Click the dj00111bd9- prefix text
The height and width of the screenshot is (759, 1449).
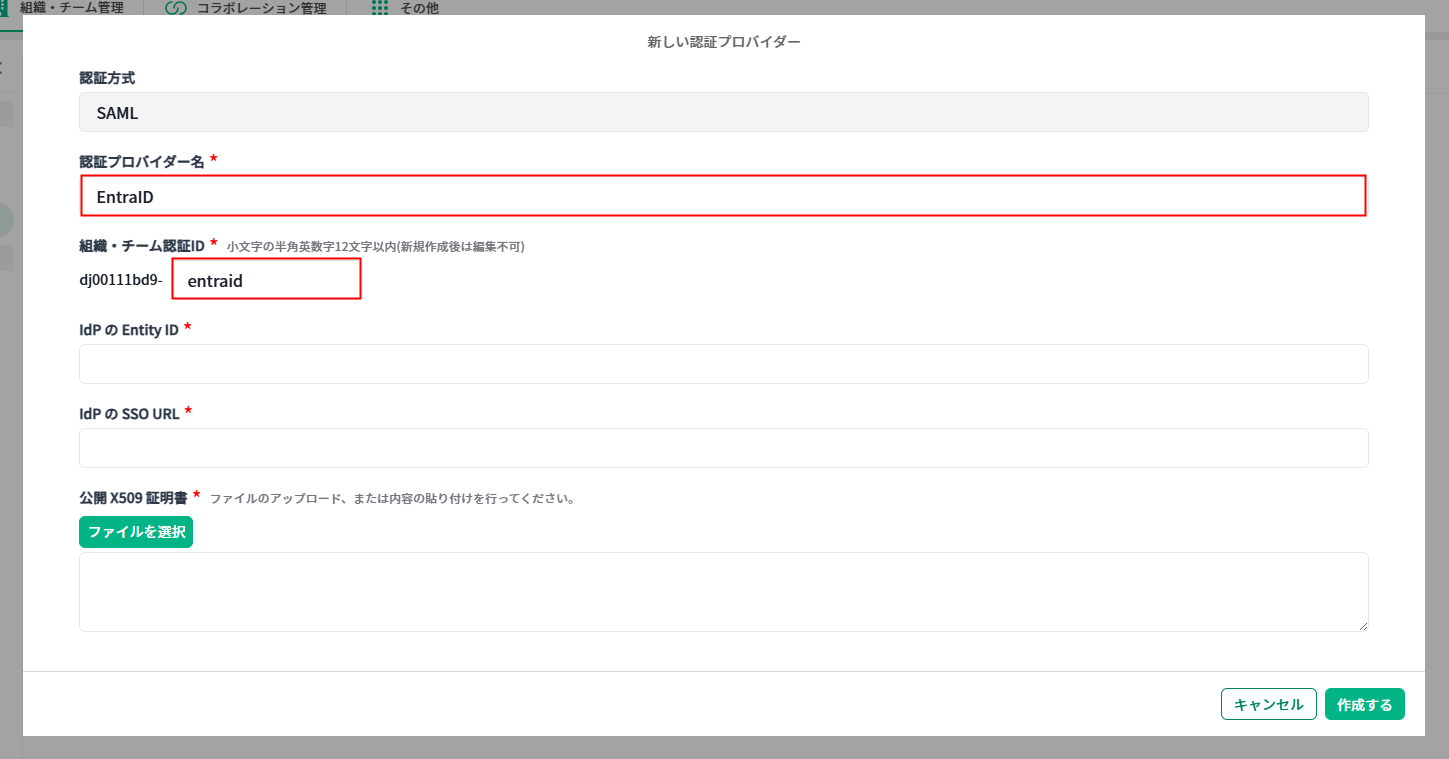(121, 280)
